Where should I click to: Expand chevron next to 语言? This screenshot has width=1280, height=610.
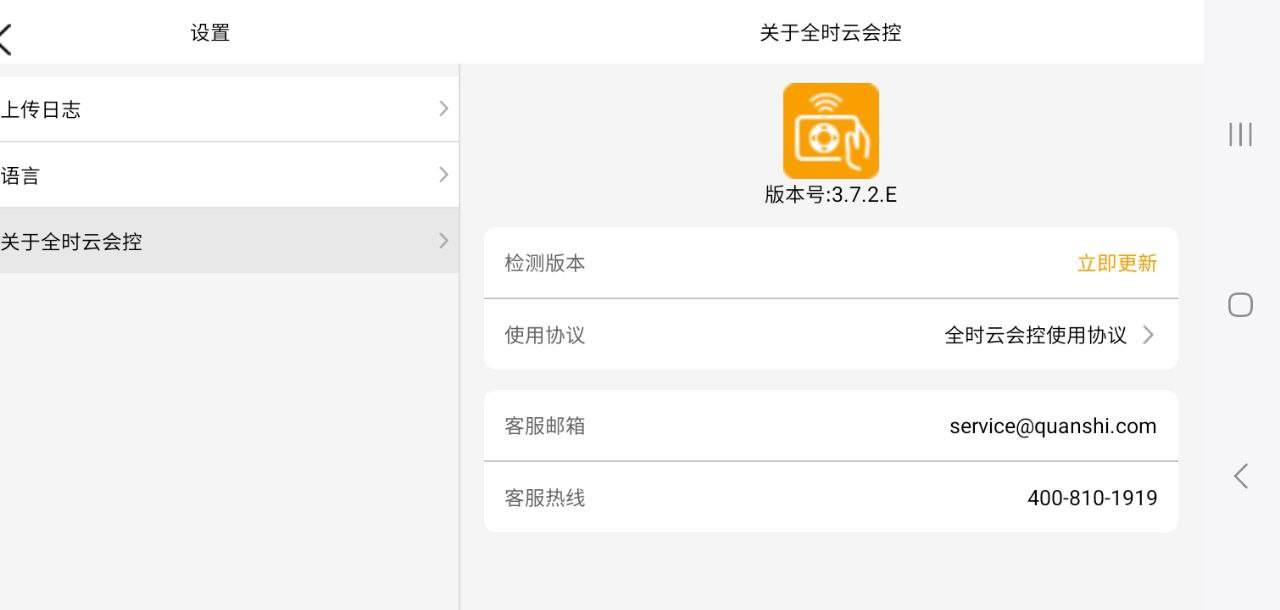[444, 175]
